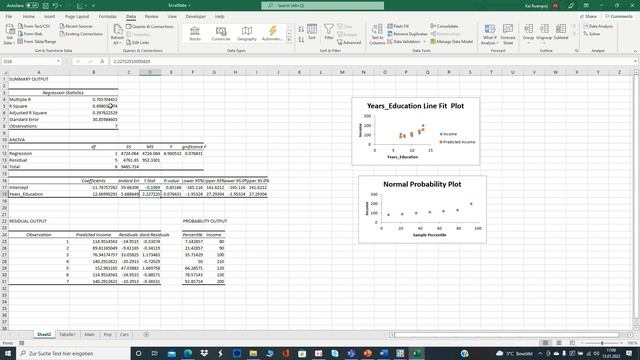Click the Insert Function fx icon
Image resolution: width=640 pixels, height=360 pixels.
point(102,61)
